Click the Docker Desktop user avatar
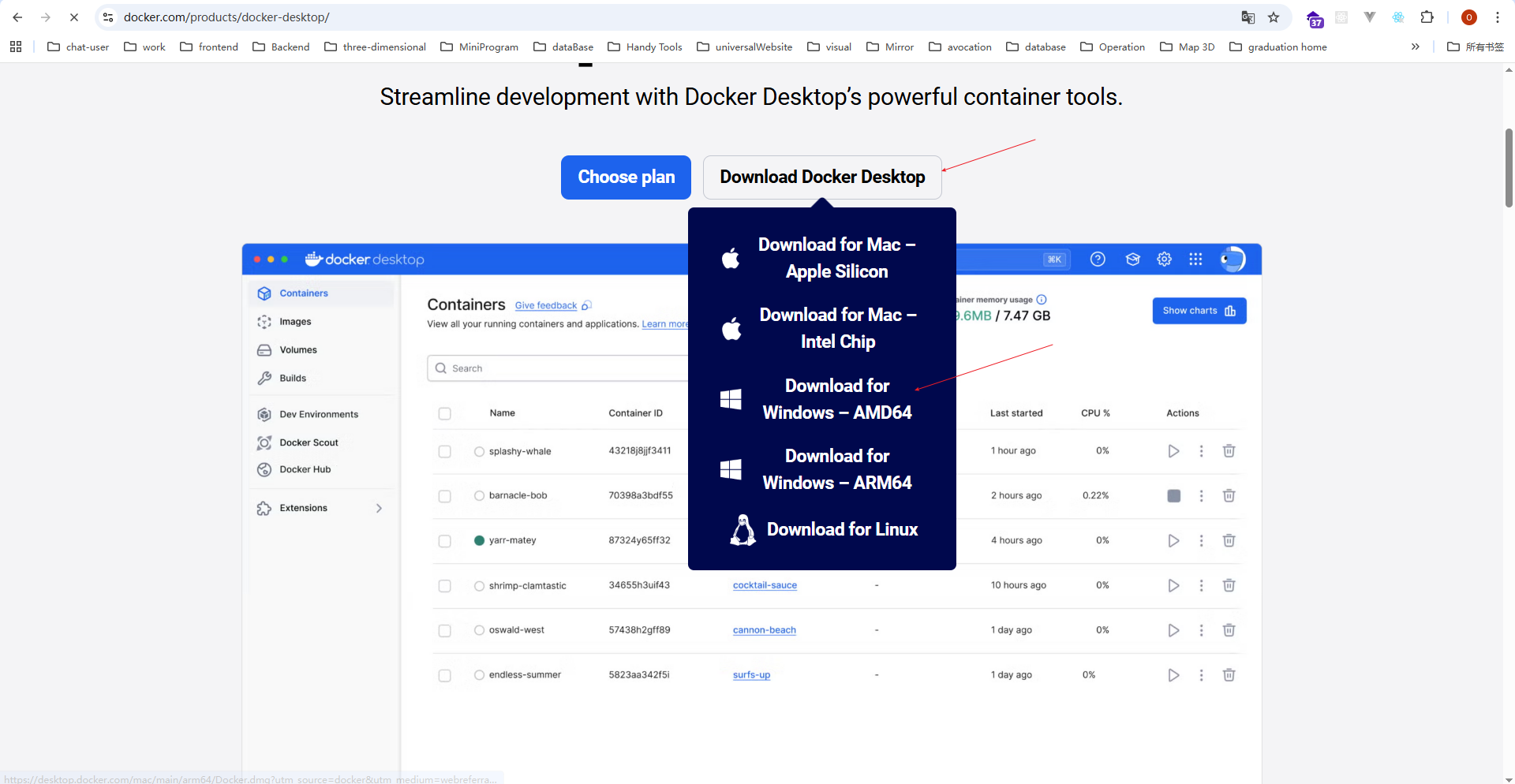The image size is (1515, 784). click(1232, 259)
